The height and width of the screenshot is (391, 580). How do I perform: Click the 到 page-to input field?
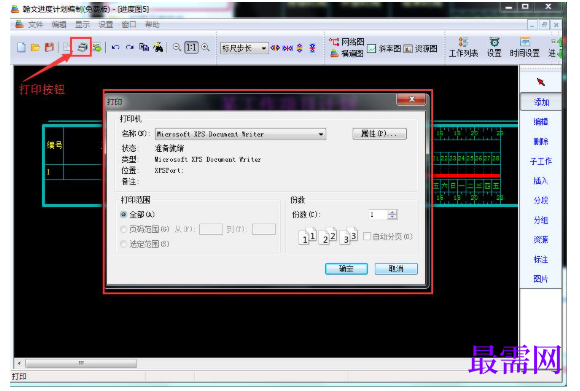[264, 229]
